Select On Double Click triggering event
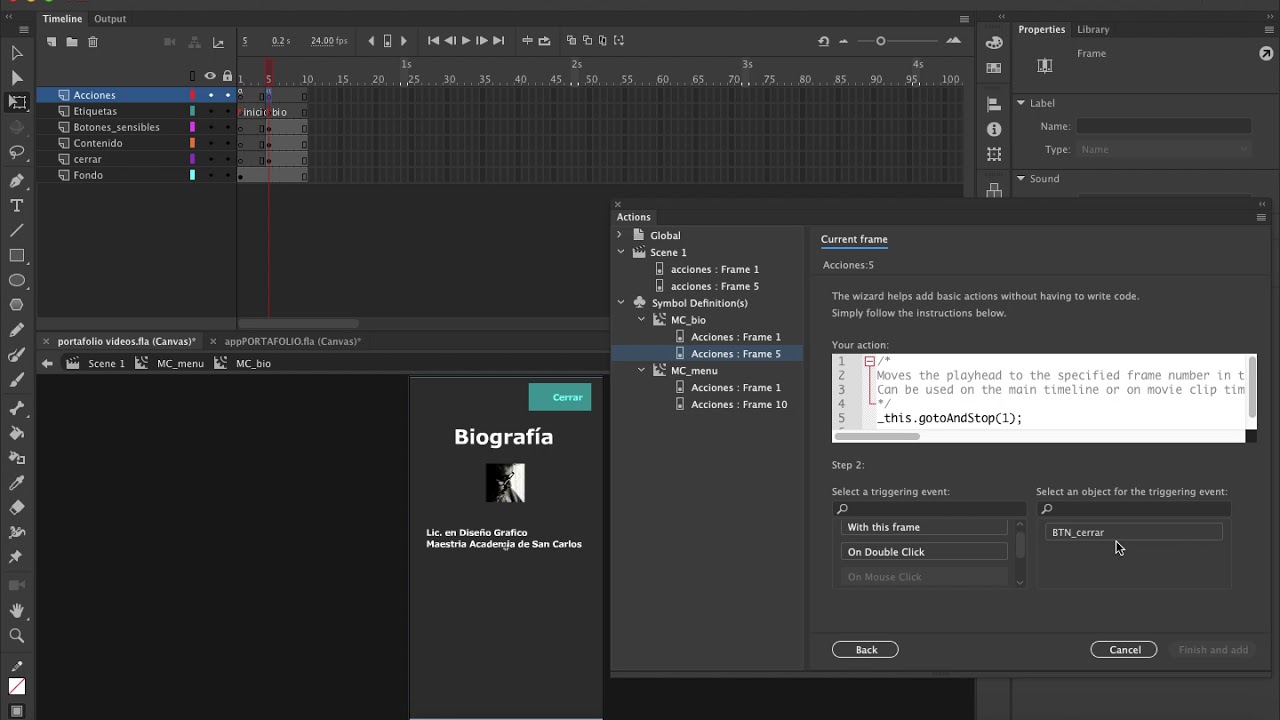The height and width of the screenshot is (720, 1280). tap(924, 552)
